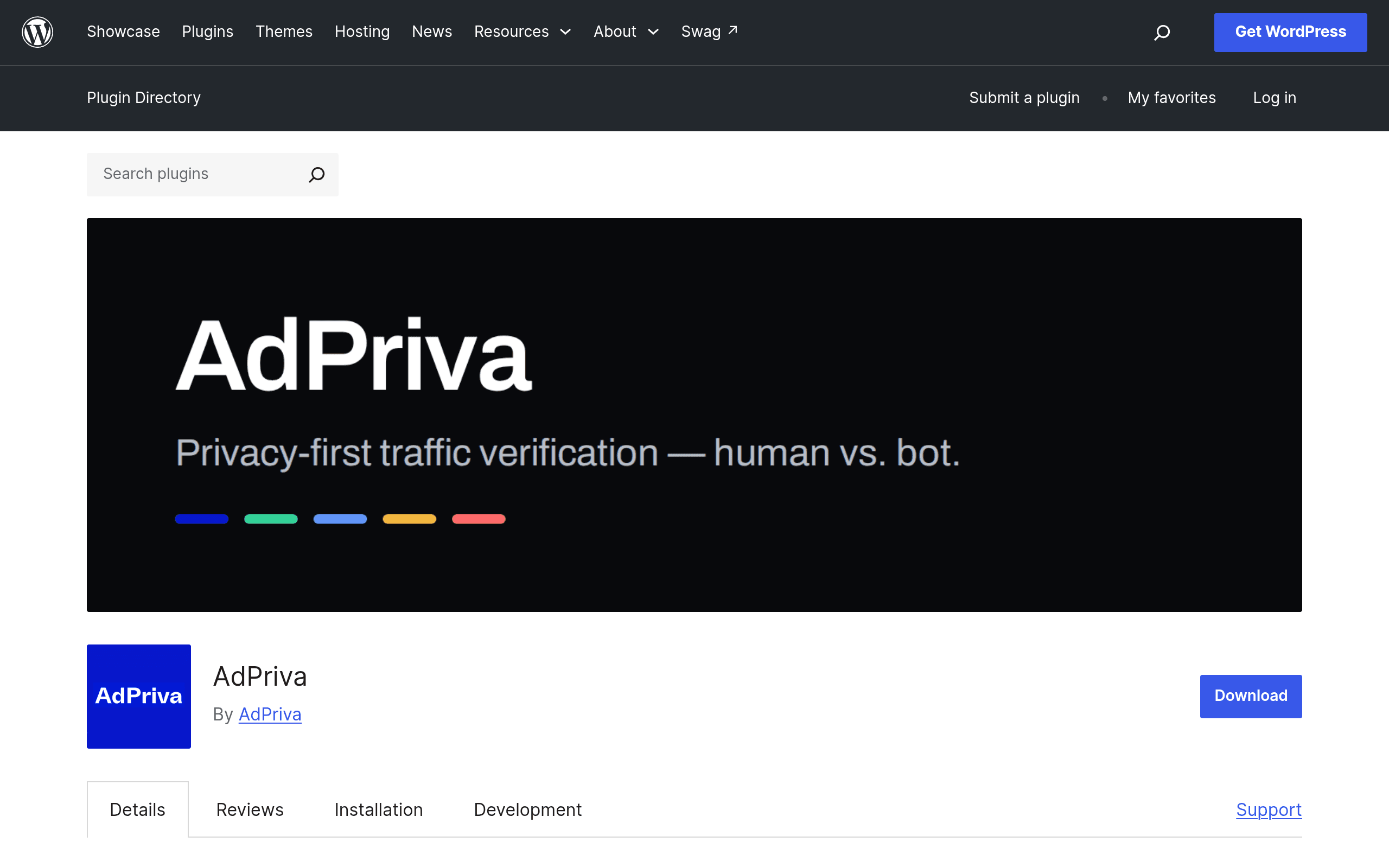The image size is (1389, 868).
Task: Switch to the Installation tab
Action: [x=379, y=809]
